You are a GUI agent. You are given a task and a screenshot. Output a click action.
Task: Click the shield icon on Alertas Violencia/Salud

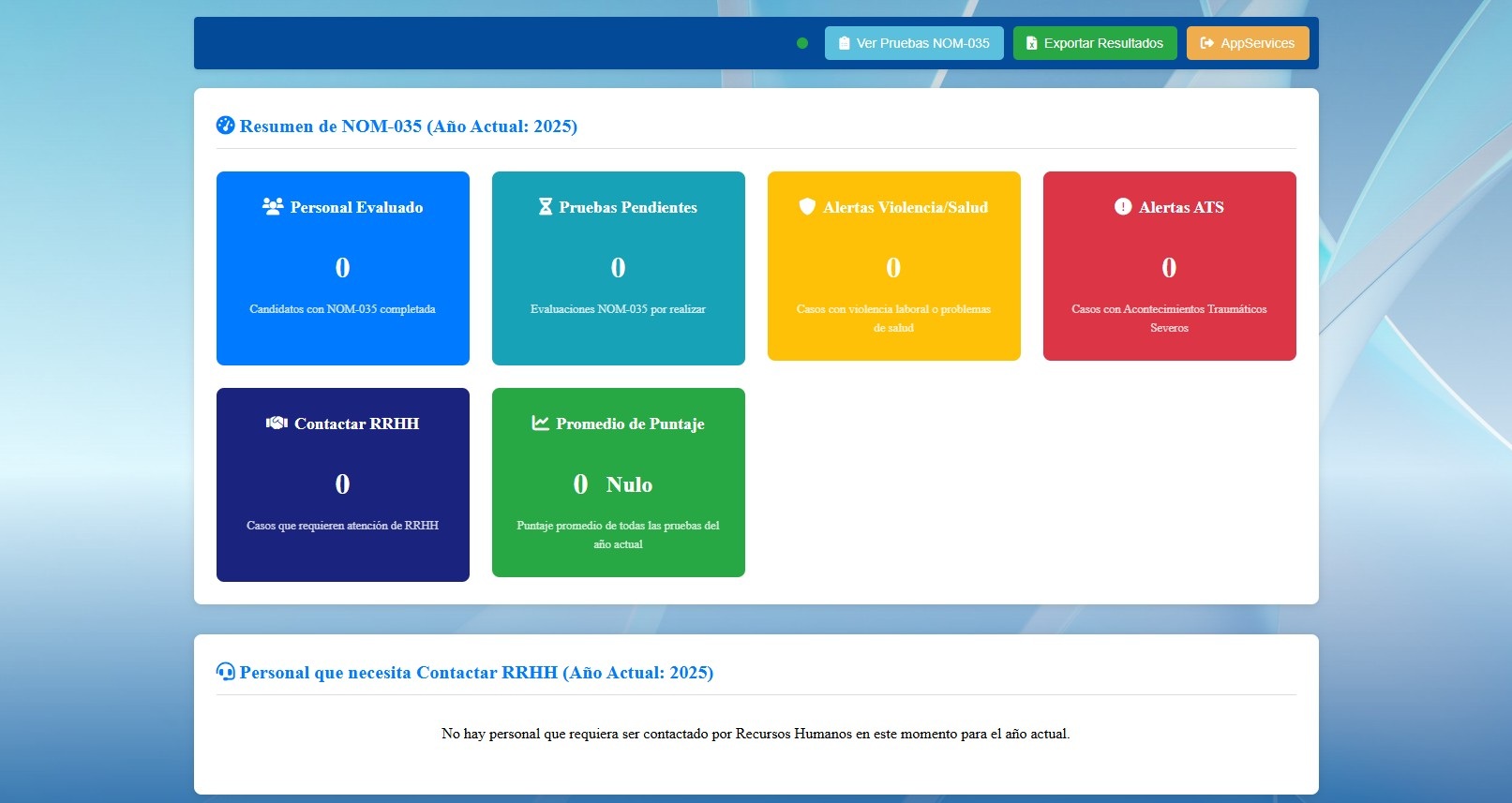807,206
